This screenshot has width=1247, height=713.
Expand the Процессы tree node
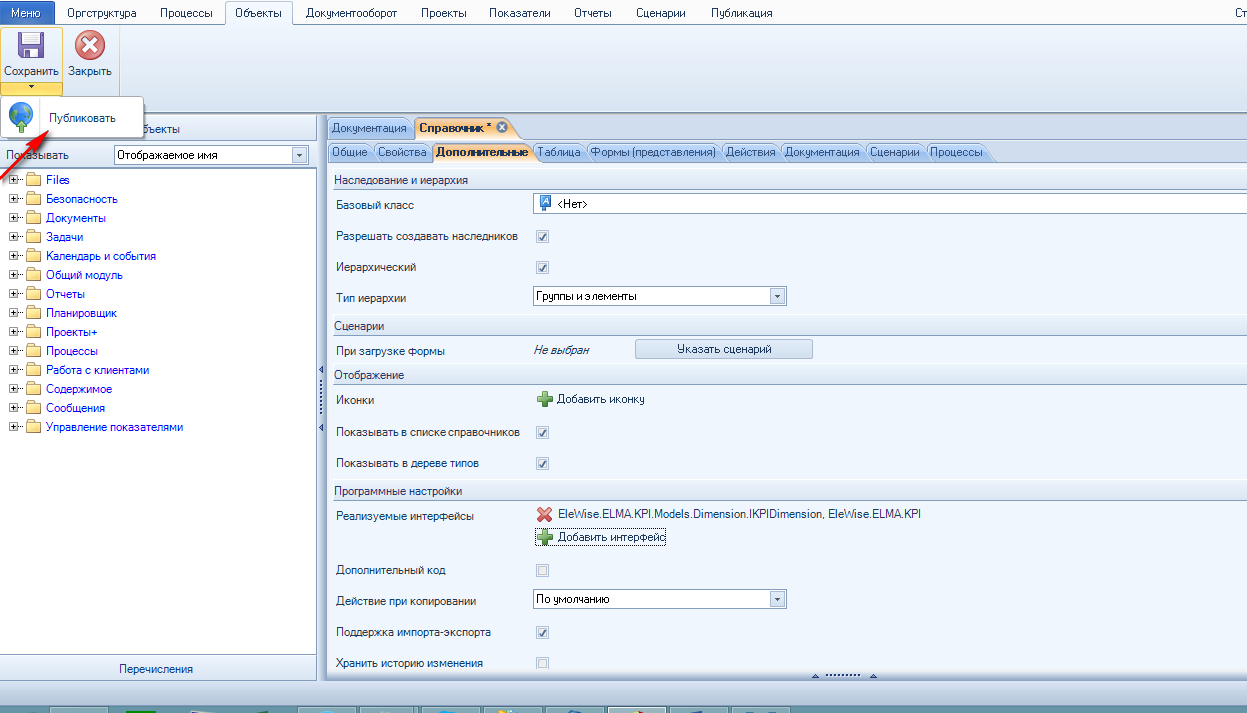click(14, 351)
